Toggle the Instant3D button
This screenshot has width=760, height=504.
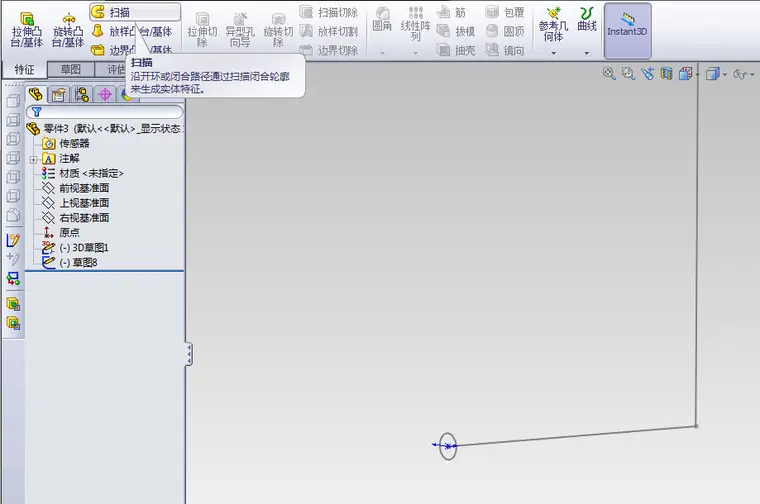(x=627, y=30)
